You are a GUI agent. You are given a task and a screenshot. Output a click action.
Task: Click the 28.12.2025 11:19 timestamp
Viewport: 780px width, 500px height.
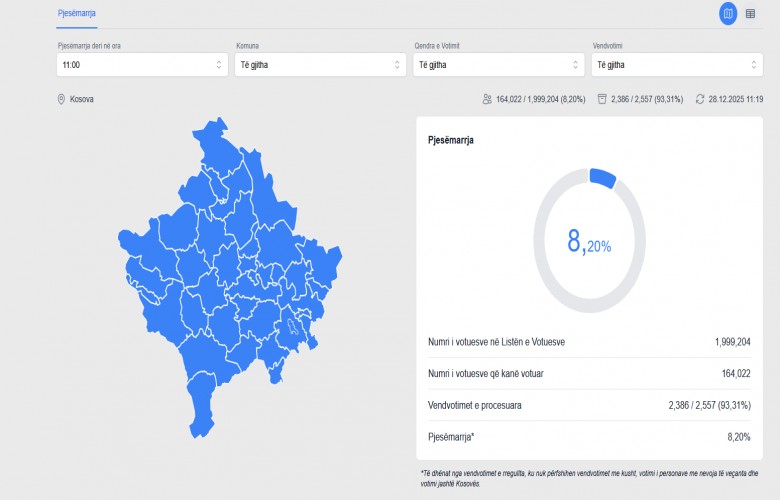pos(735,99)
